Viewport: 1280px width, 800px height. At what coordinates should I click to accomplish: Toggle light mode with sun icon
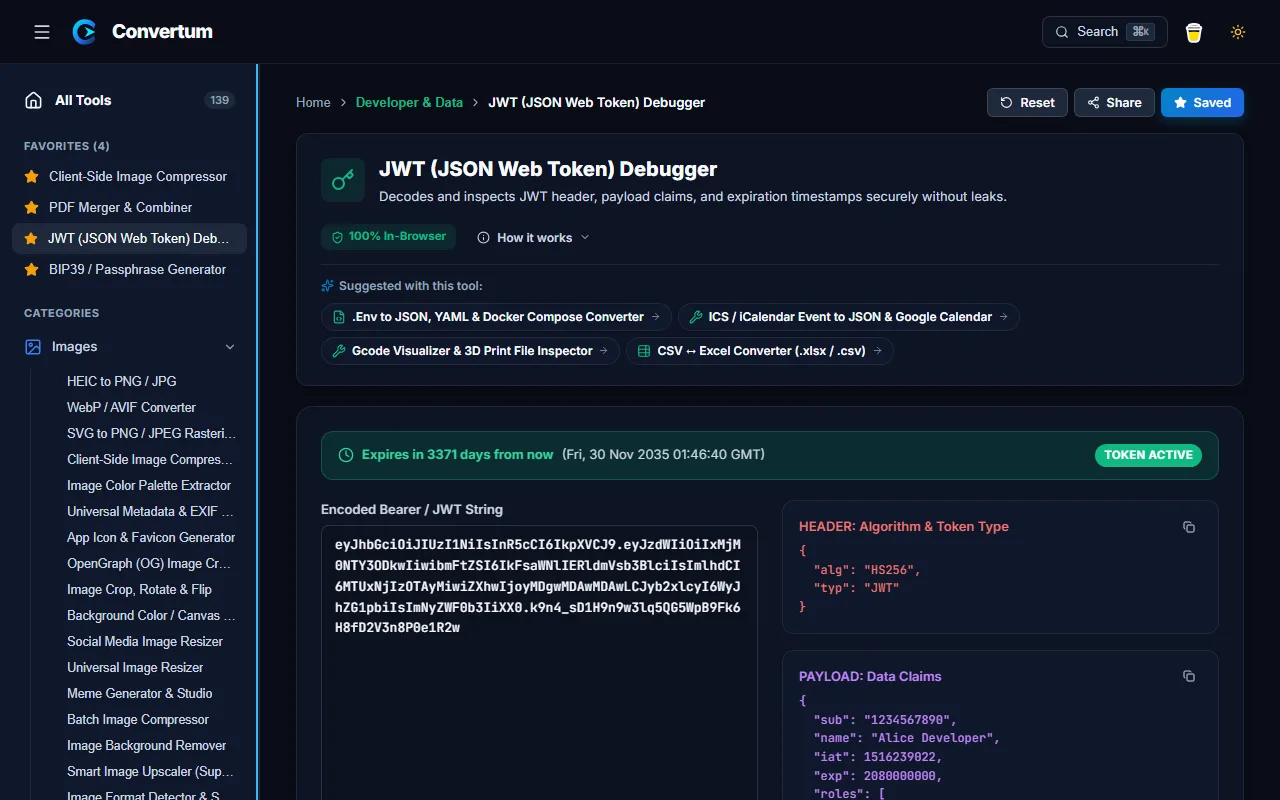pyautogui.click(x=1238, y=32)
